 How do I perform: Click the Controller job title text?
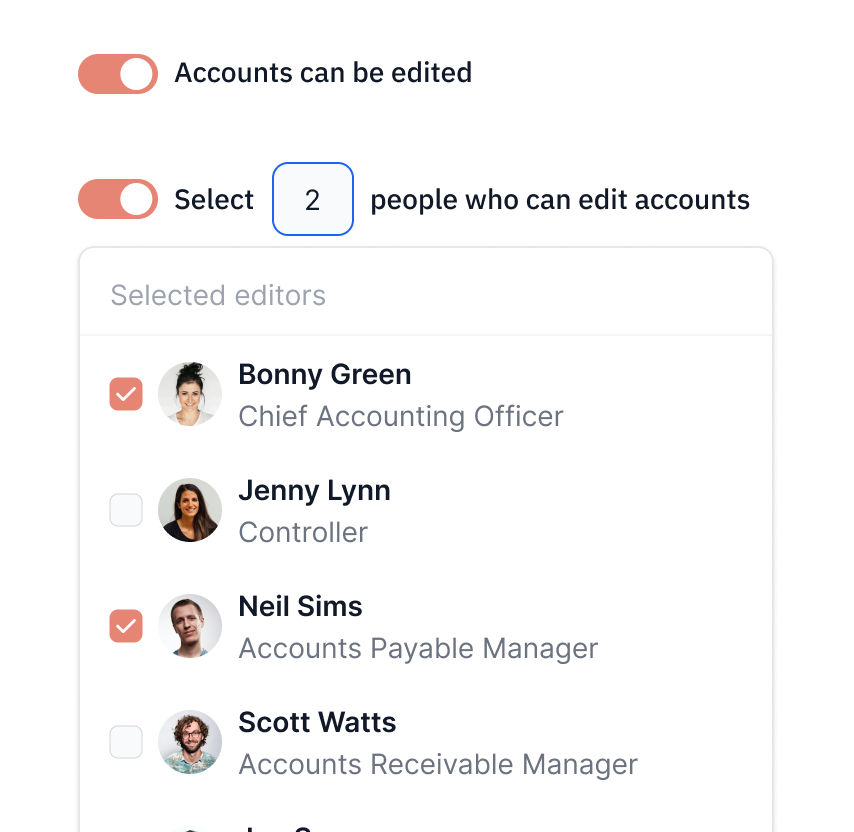[x=302, y=532]
